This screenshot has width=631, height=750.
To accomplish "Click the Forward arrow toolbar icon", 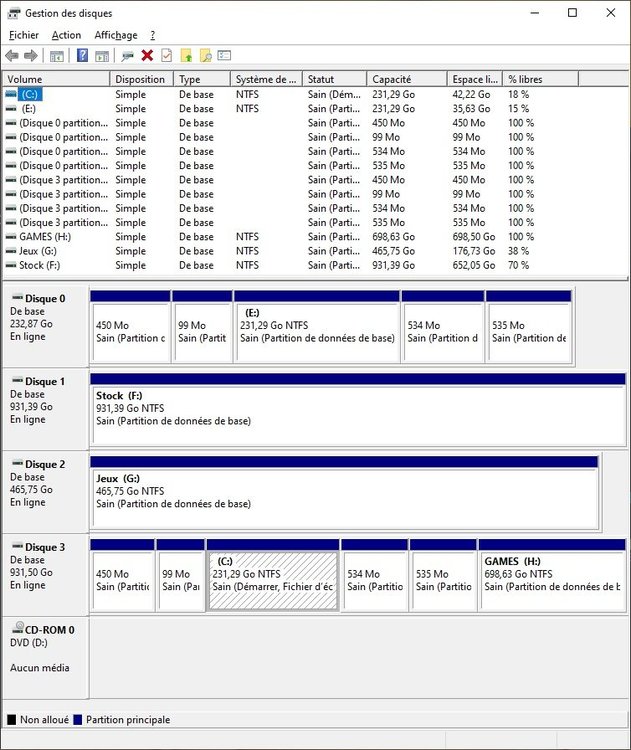I will (31, 56).
